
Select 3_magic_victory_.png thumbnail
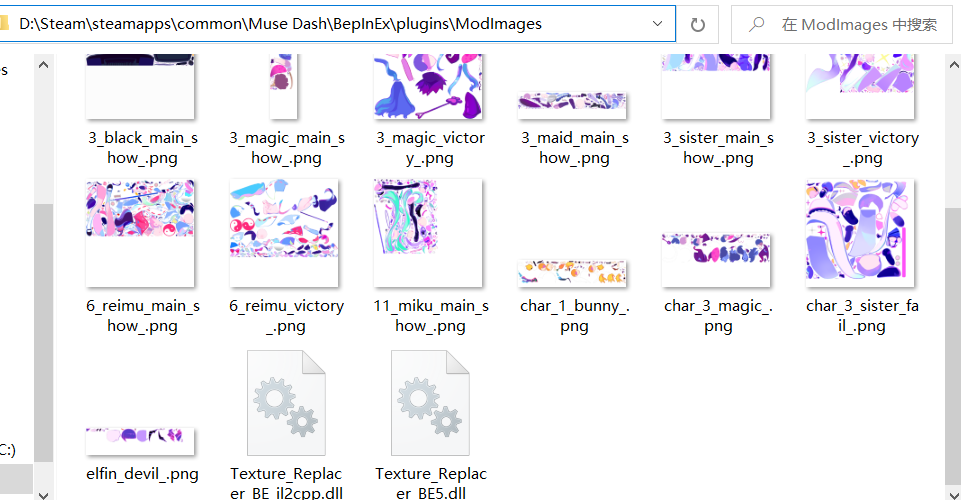click(428, 86)
